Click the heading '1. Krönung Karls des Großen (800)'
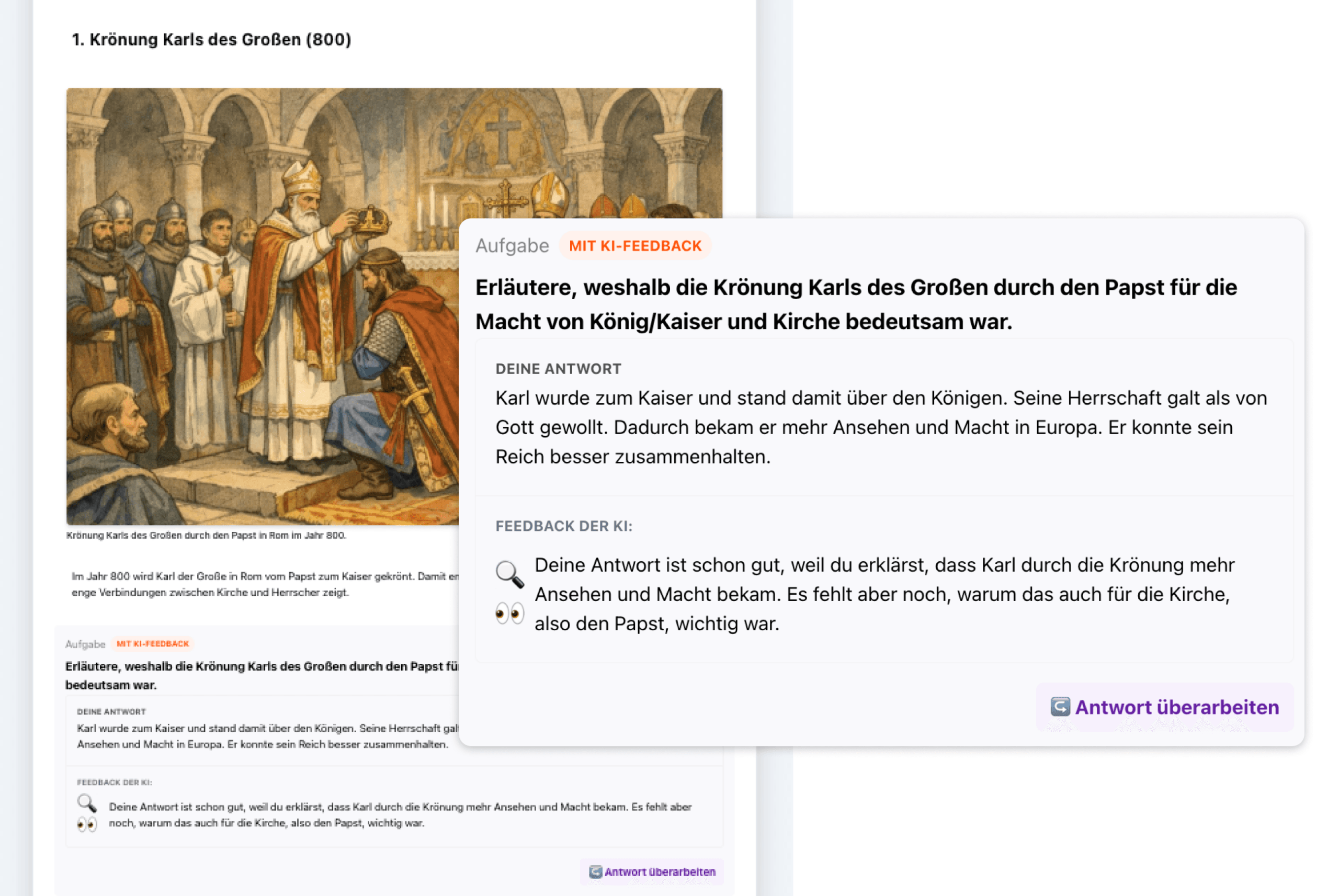Viewport: 1339px width, 896px height. click(x=211, y=39)
